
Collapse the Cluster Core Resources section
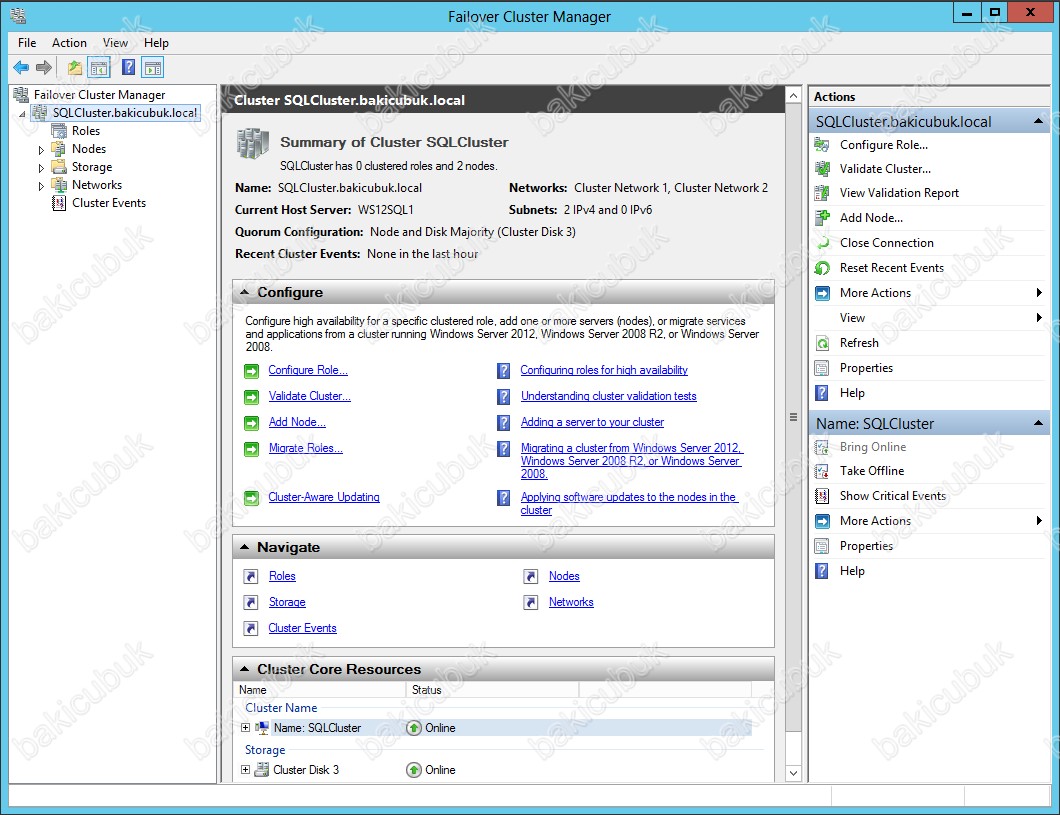pos(244,669)
